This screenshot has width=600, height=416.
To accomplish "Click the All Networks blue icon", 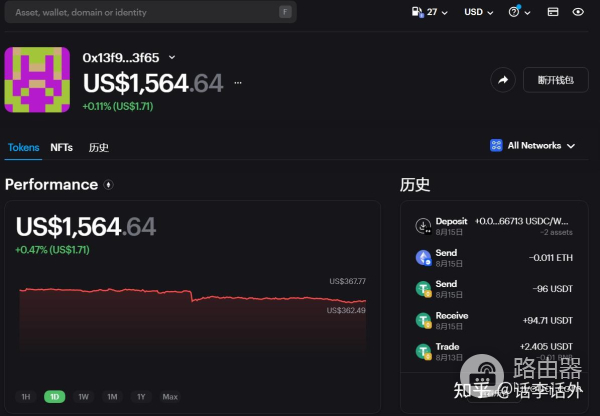I will point(496,145).
